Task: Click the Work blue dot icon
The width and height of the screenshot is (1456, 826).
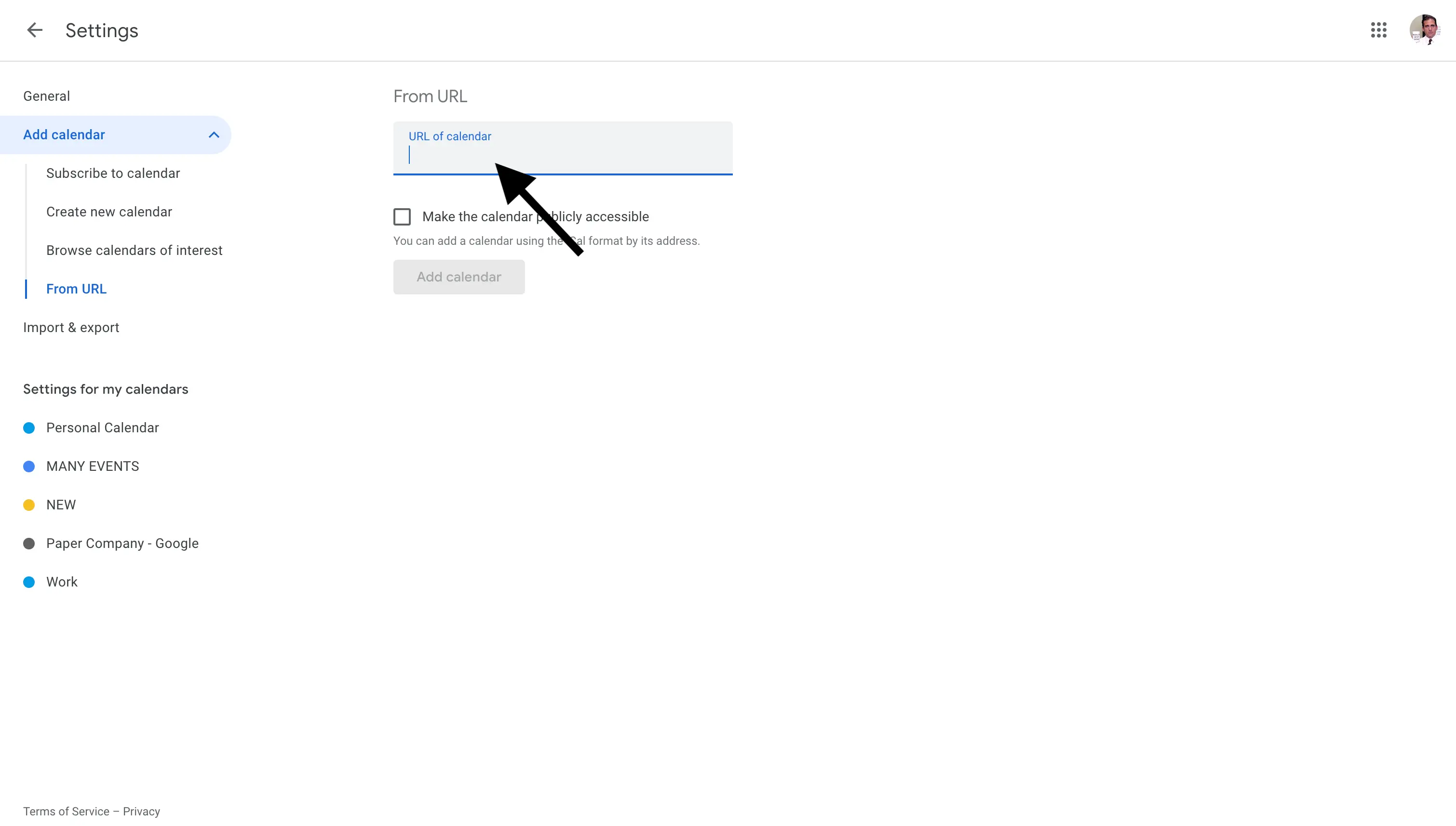Action: [x=29, y=582]
